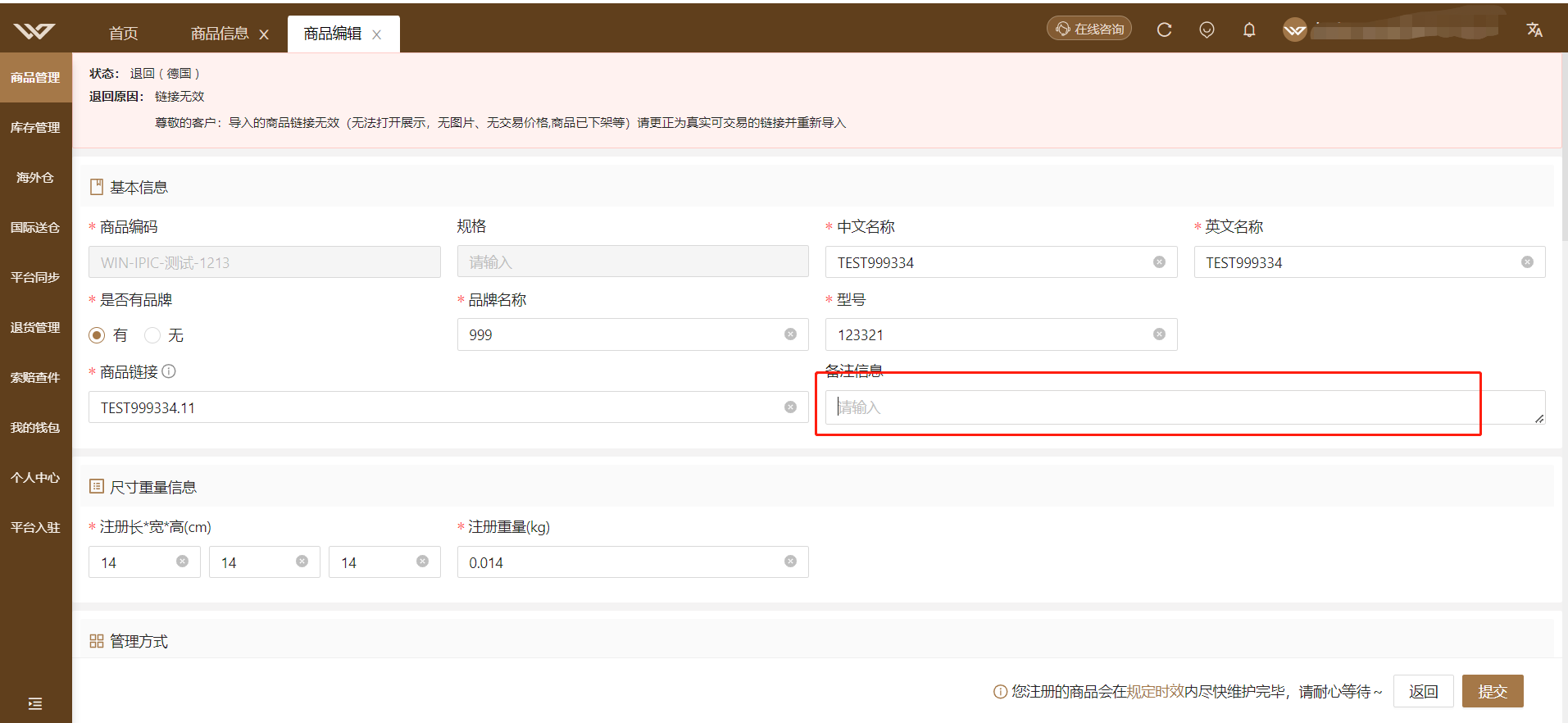Select the 无 brand radio button
Viewport: 1568px width, 723px height.
[x=152, y=335]
